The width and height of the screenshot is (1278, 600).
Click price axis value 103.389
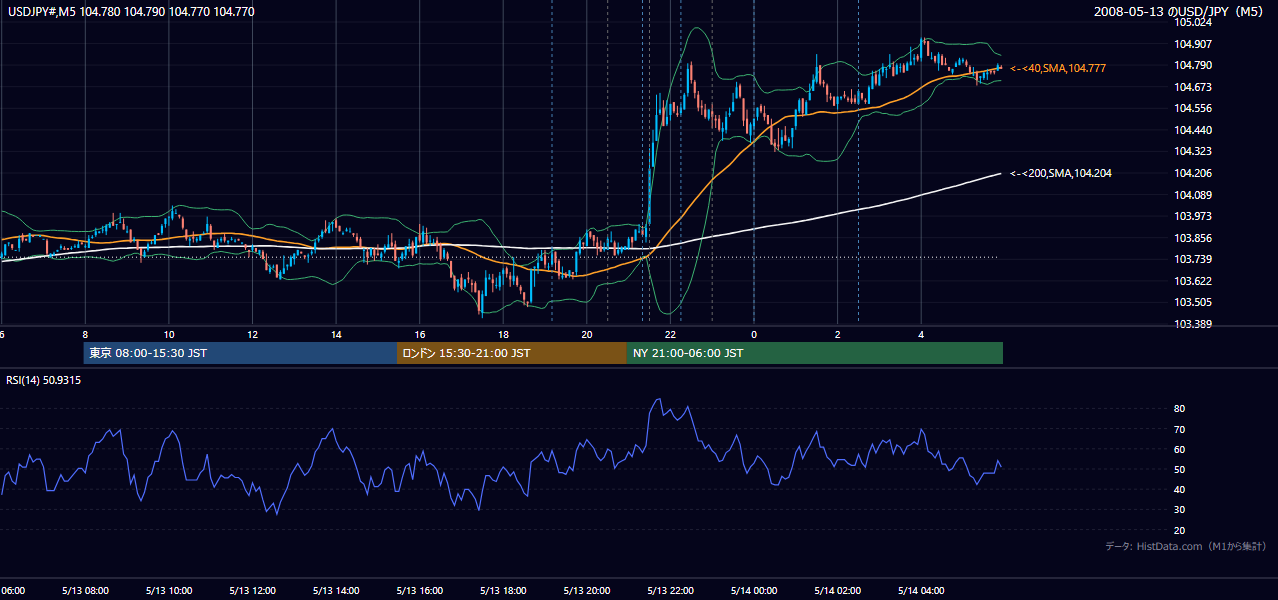pos(1193,324)
